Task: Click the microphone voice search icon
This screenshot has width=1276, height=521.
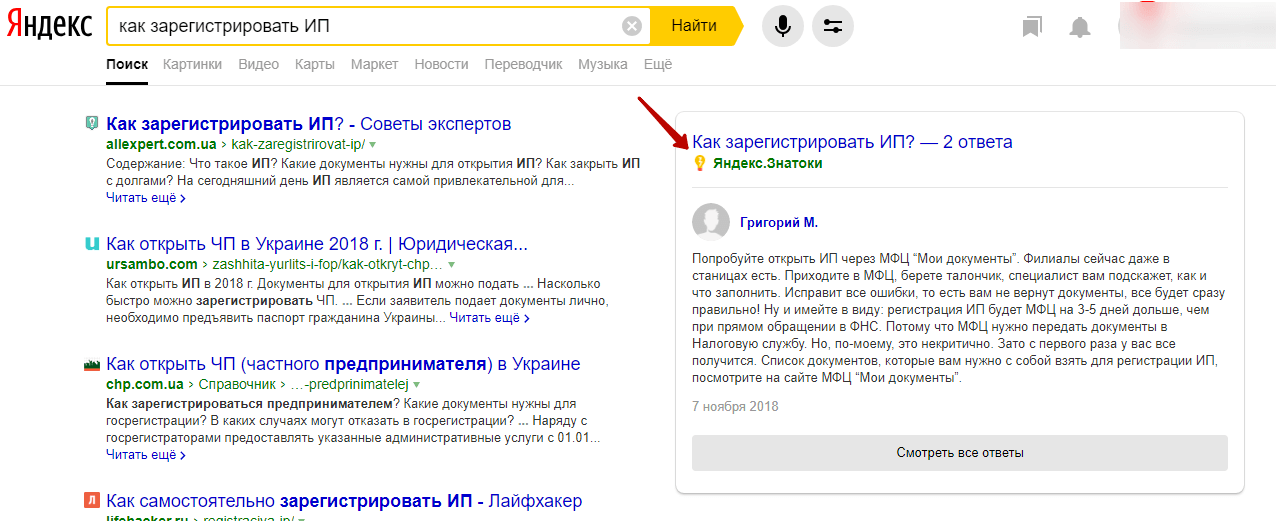Action: (782, 26)
